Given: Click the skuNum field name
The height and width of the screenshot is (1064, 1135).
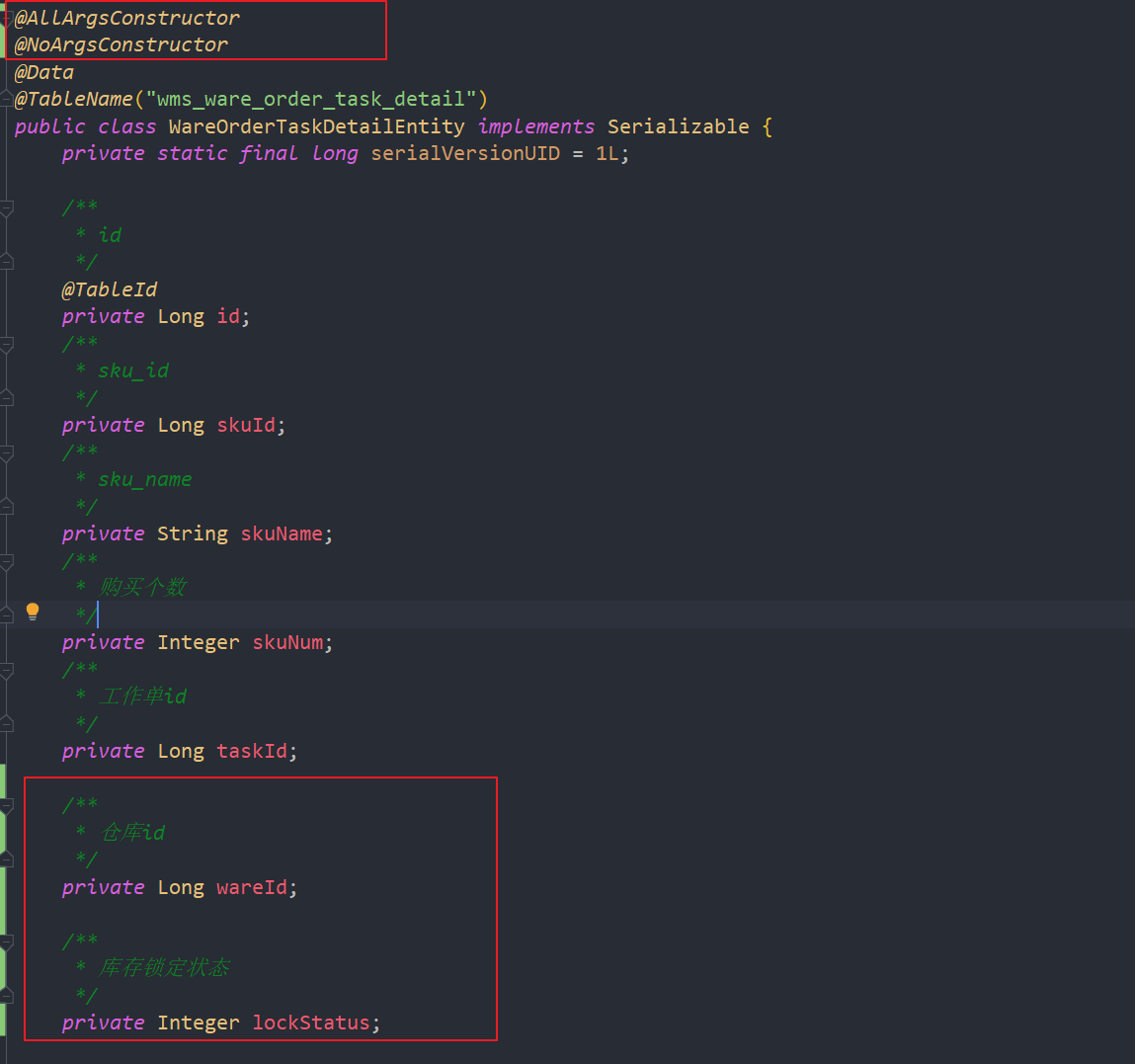Looking at the screenshot, I should coord(287,642).
